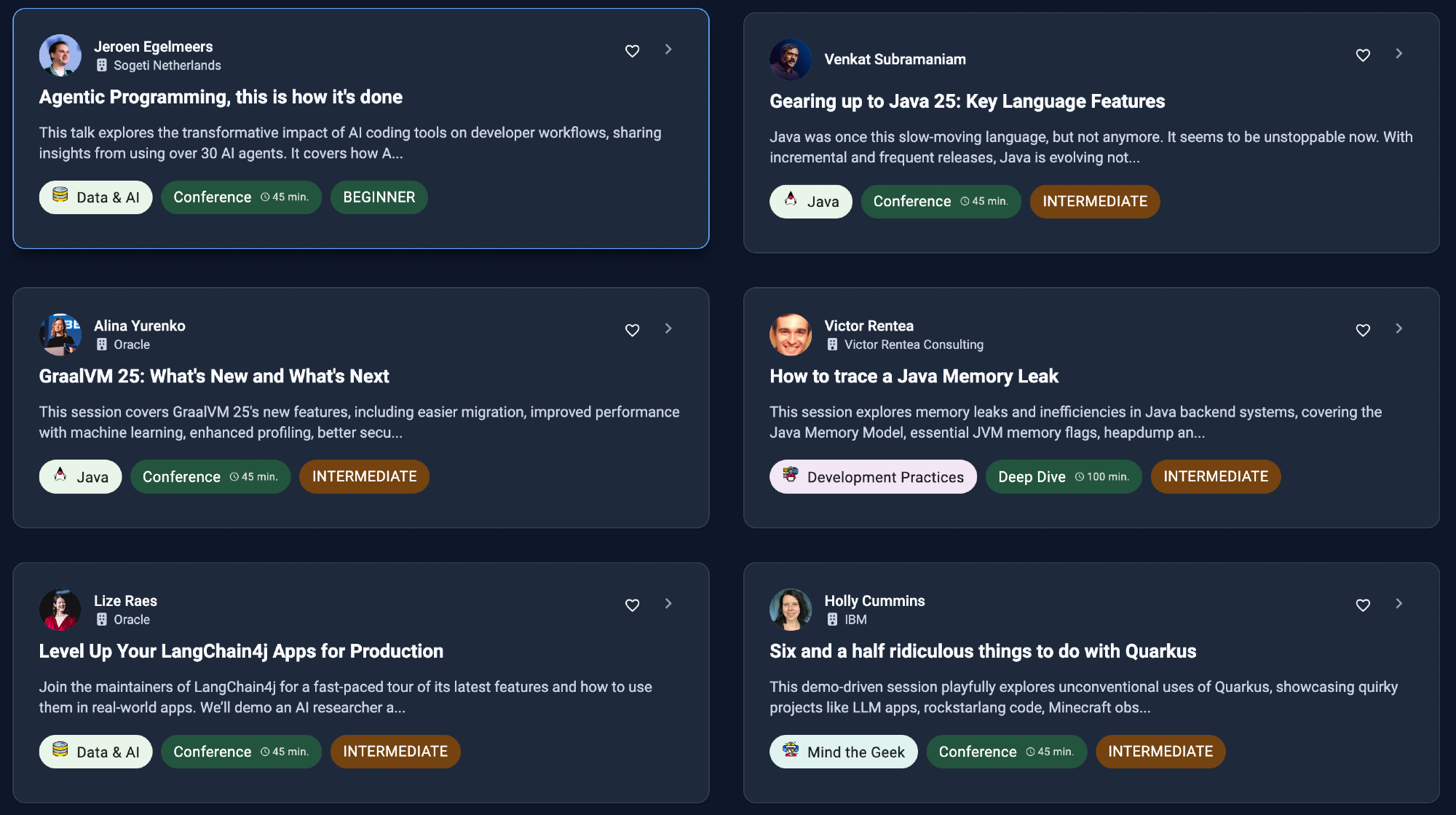Toggle favorite heart on Venkat Subramaniam's talk

1363,55
